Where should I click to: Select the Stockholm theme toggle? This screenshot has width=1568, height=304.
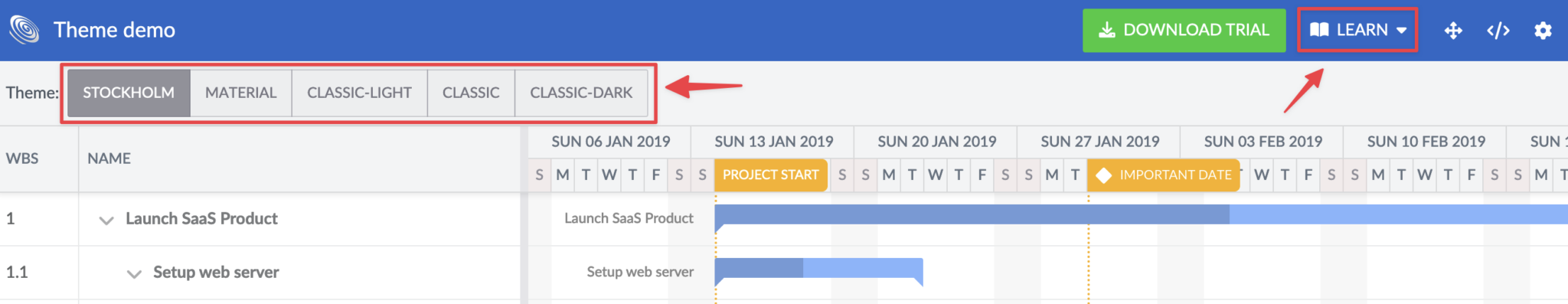pyautogui.click(x=129, y=93)
